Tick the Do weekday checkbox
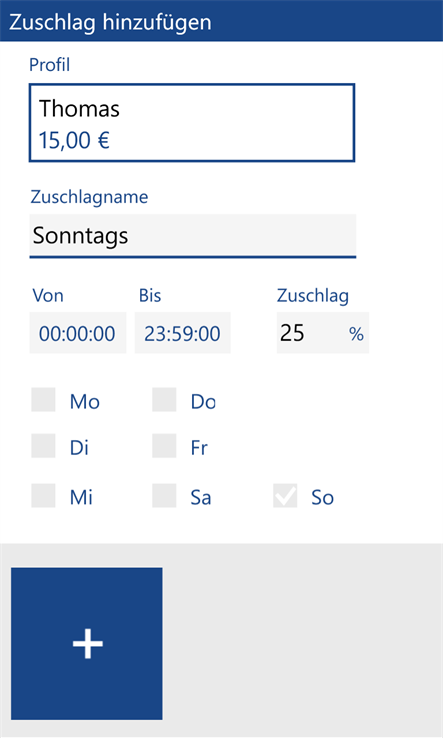The image size is (443, 738). pos(164,400)
